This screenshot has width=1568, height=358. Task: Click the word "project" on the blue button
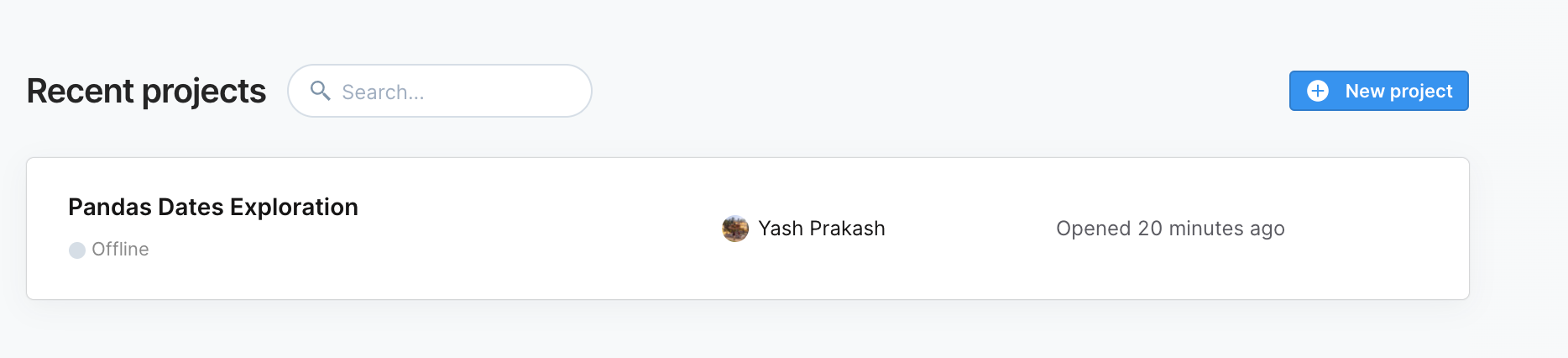[x=1421, y=91]
